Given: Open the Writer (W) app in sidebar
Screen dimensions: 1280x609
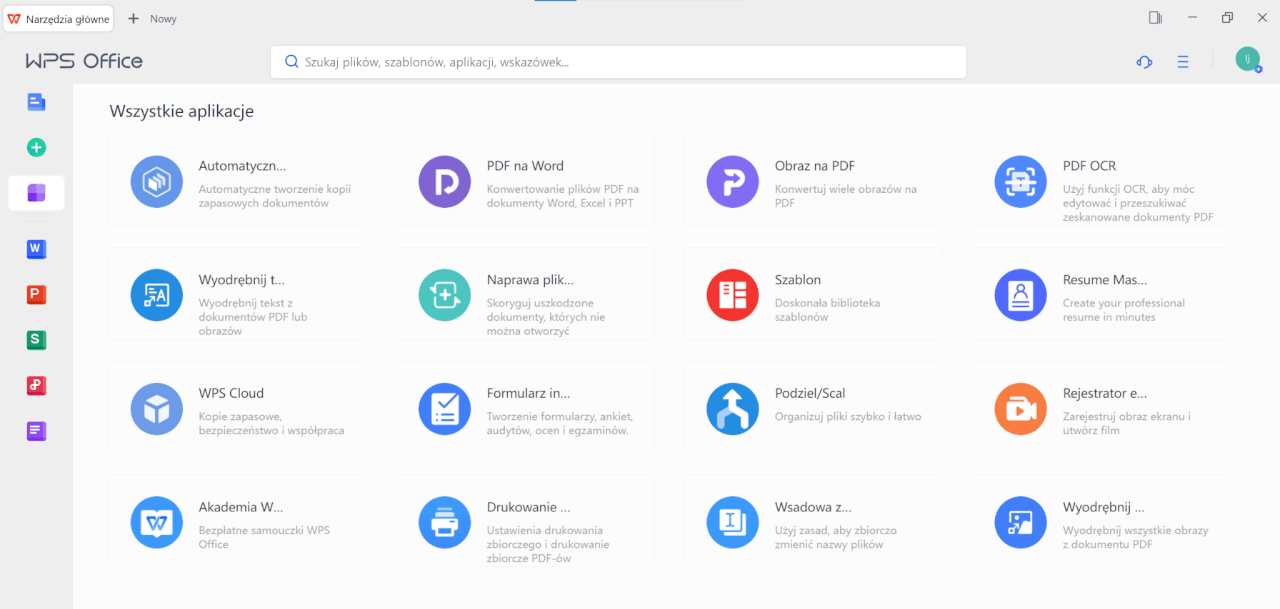Looking at the screenshot, I should 37,248.
